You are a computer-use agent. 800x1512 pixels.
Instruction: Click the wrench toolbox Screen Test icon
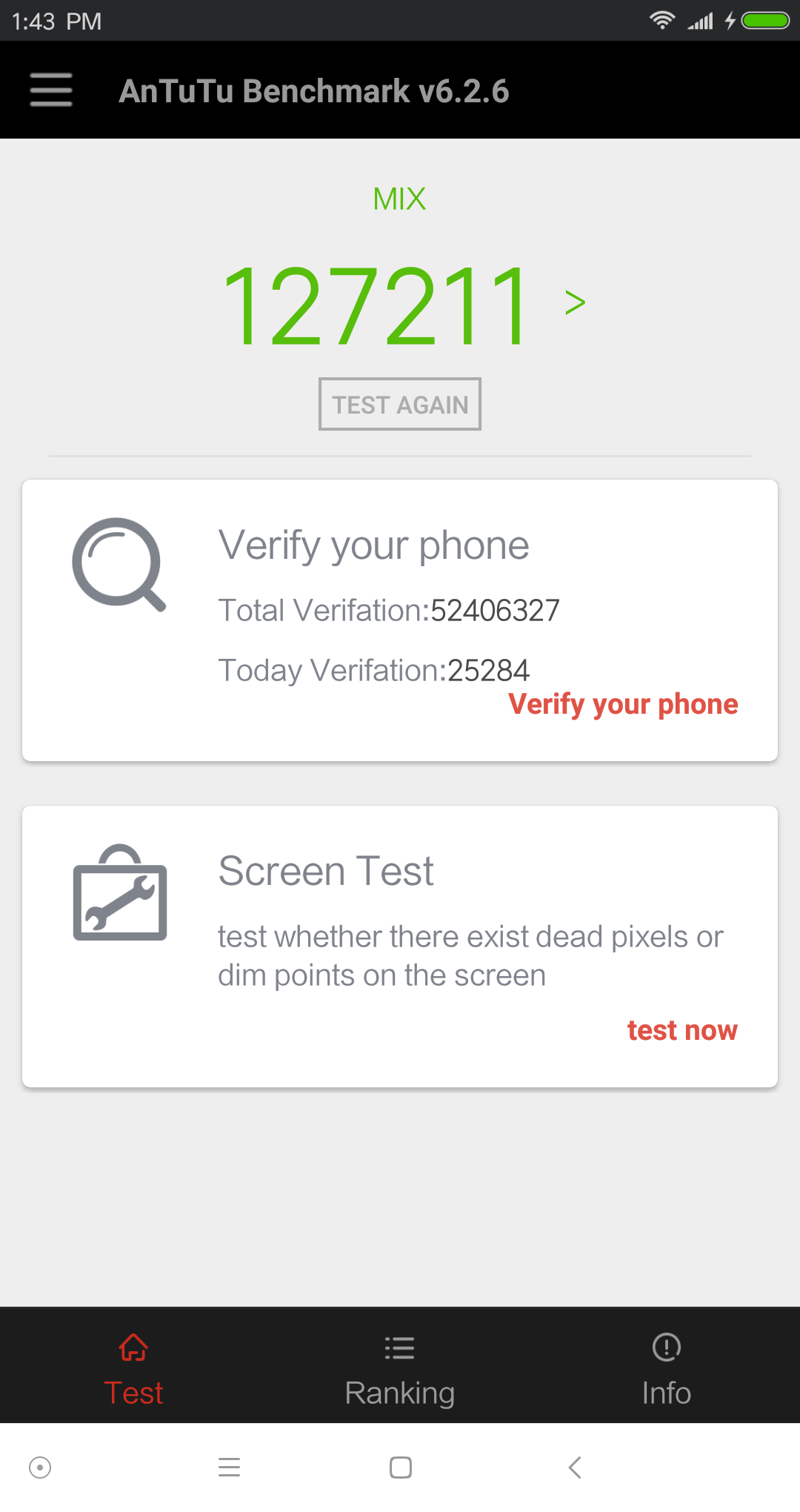120,893
